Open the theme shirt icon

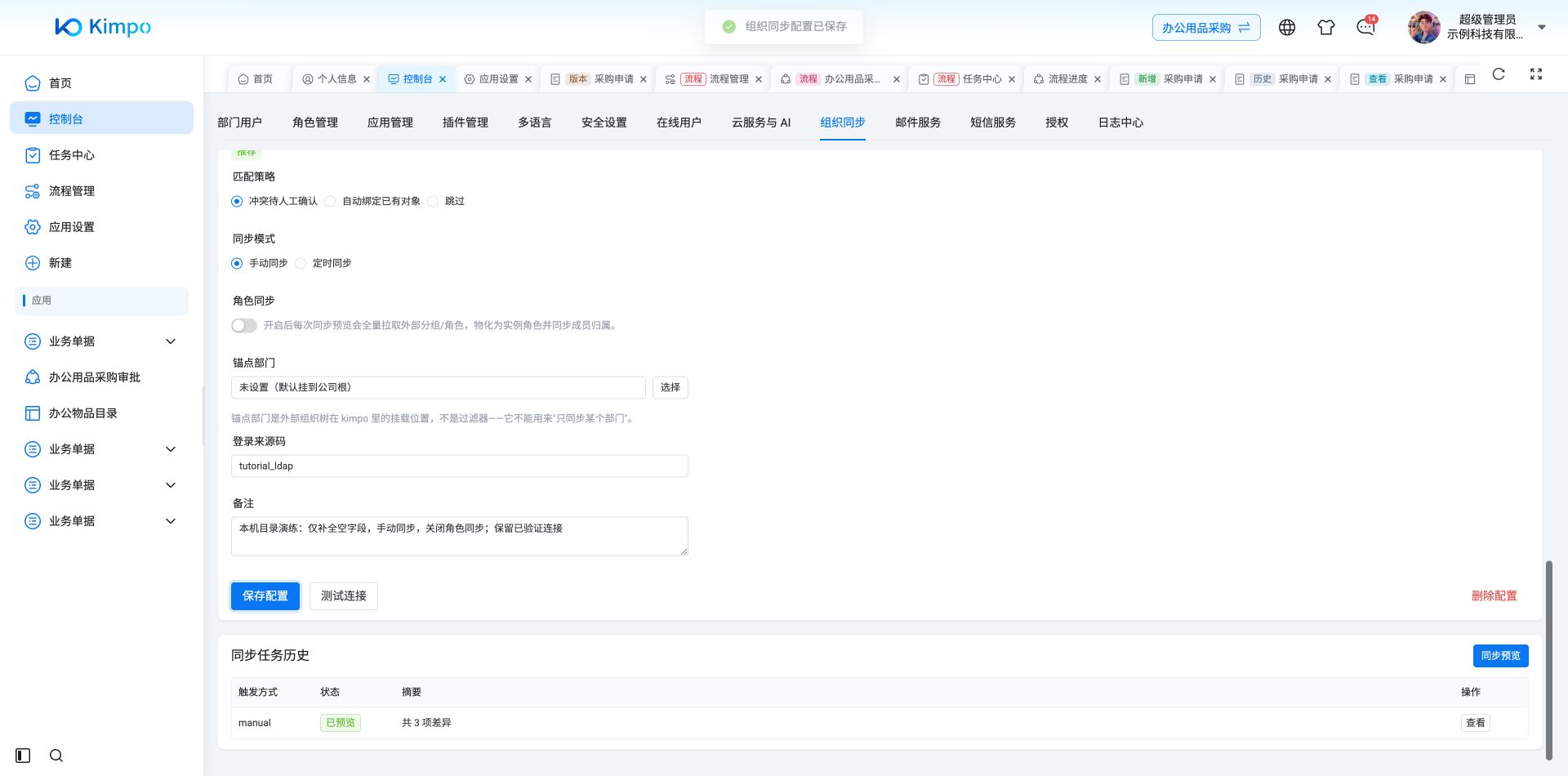pos(1326,27)
